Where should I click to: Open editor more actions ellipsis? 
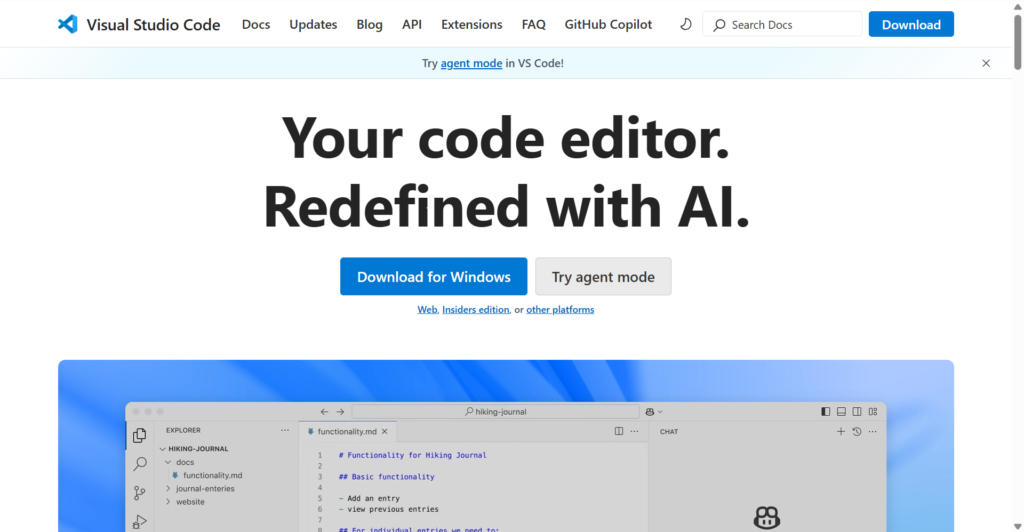[x=634, y=431]
